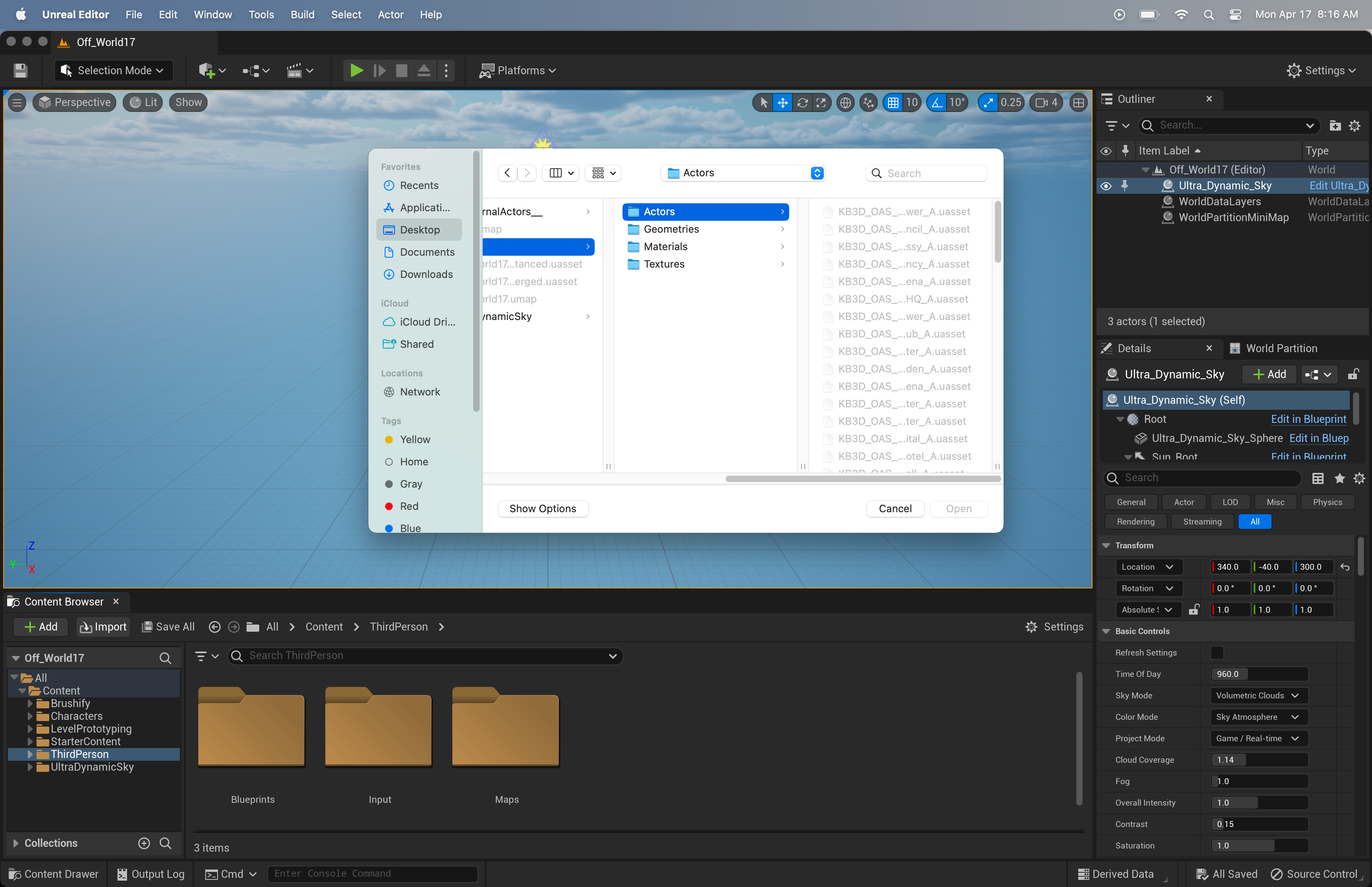Screen dimensions: 1372x887
Task: Select the Physics filter tab in Details
Action: [1327, 502]
